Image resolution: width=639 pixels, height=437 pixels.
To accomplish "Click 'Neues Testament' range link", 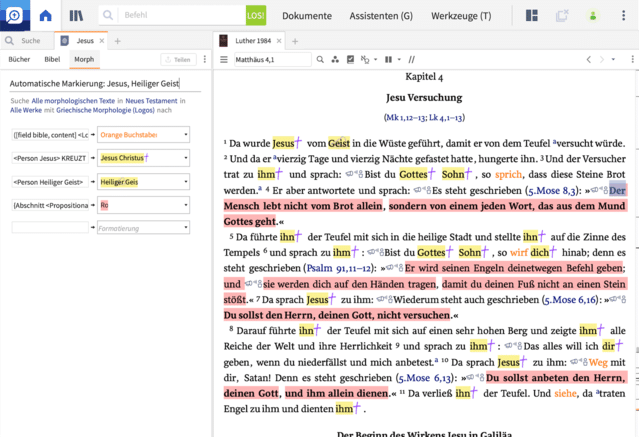I will (151, 101).
